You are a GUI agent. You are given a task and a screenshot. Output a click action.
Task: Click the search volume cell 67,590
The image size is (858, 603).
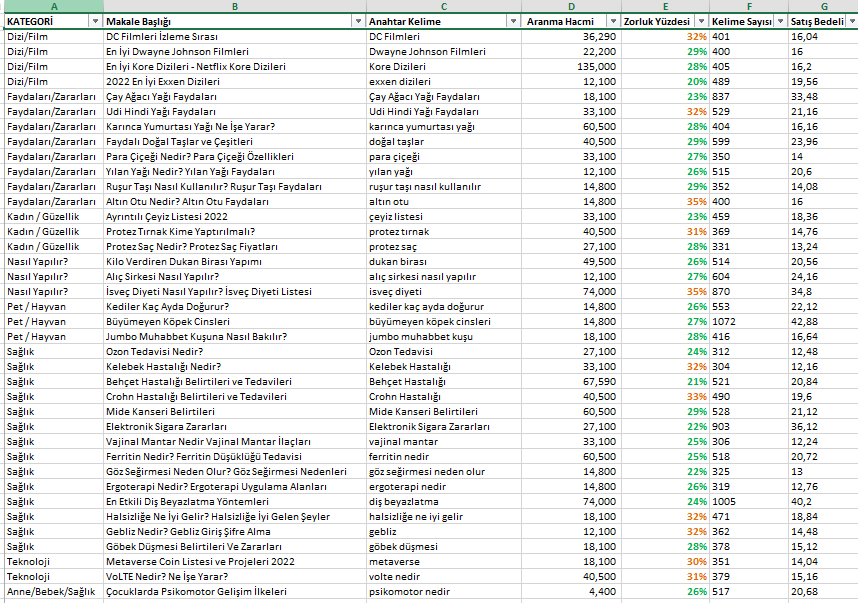pyautogui.click(x=571, y=381)
